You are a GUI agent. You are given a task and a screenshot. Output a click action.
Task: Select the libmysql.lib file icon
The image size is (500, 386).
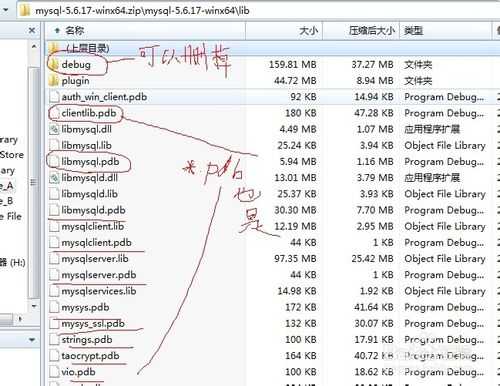coord(54,145)
